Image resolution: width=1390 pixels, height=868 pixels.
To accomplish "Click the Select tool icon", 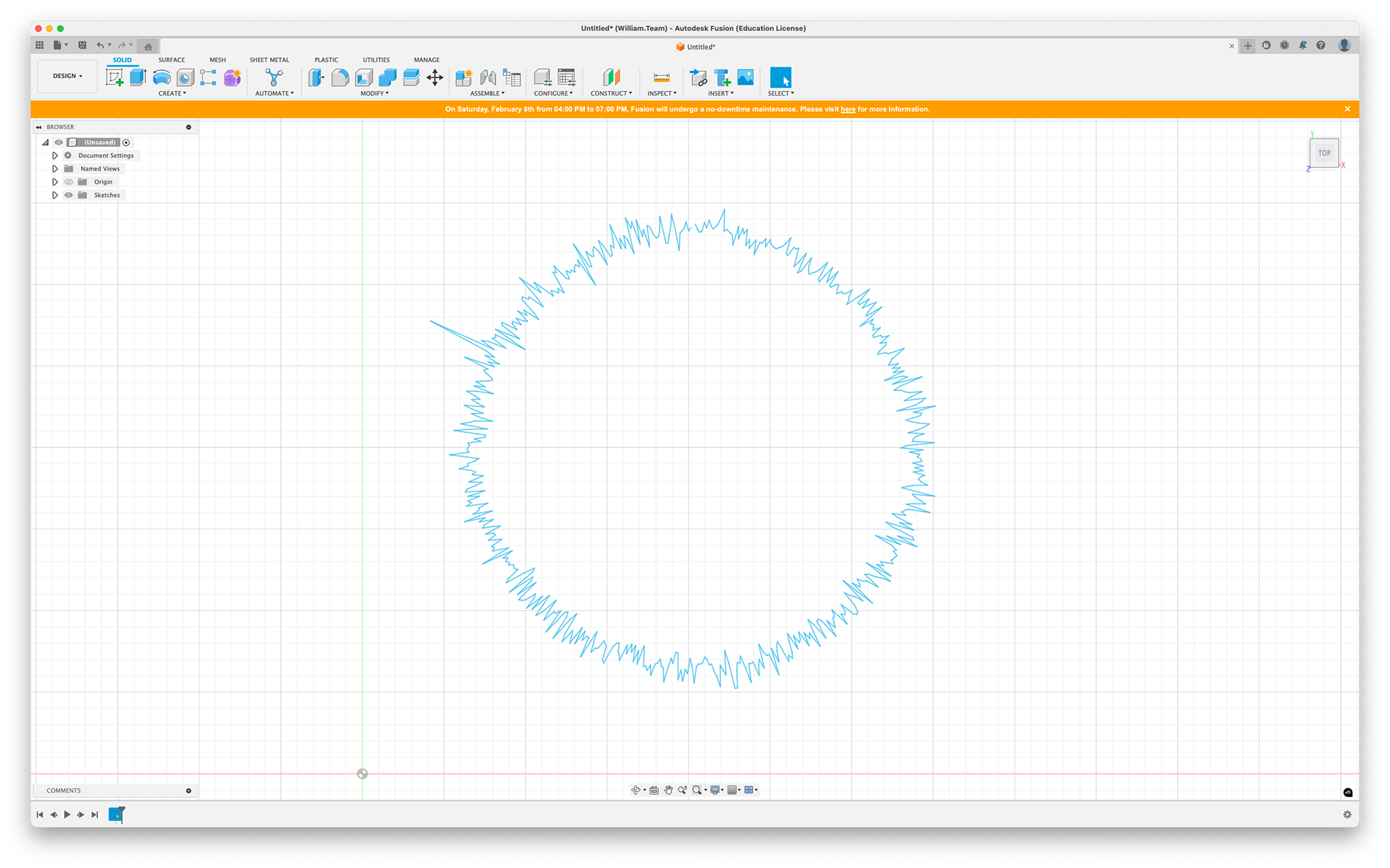I will point(781,77).
